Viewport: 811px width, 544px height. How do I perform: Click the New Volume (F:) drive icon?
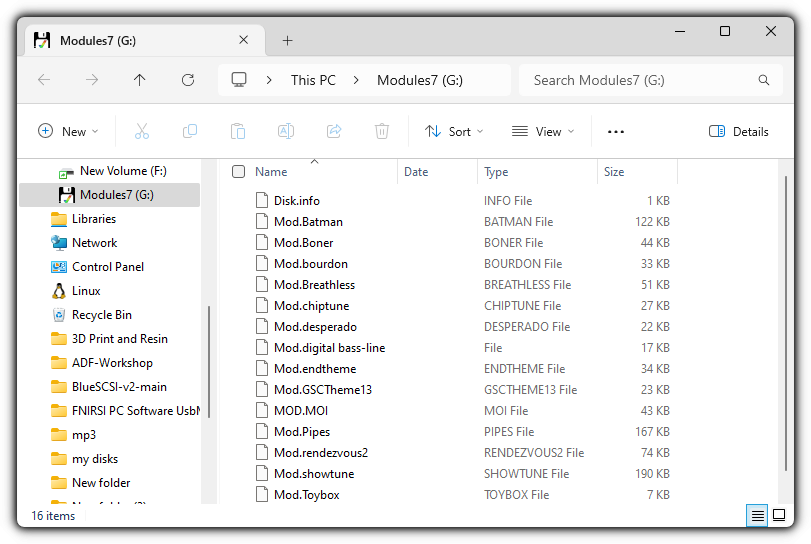point(66,172)
